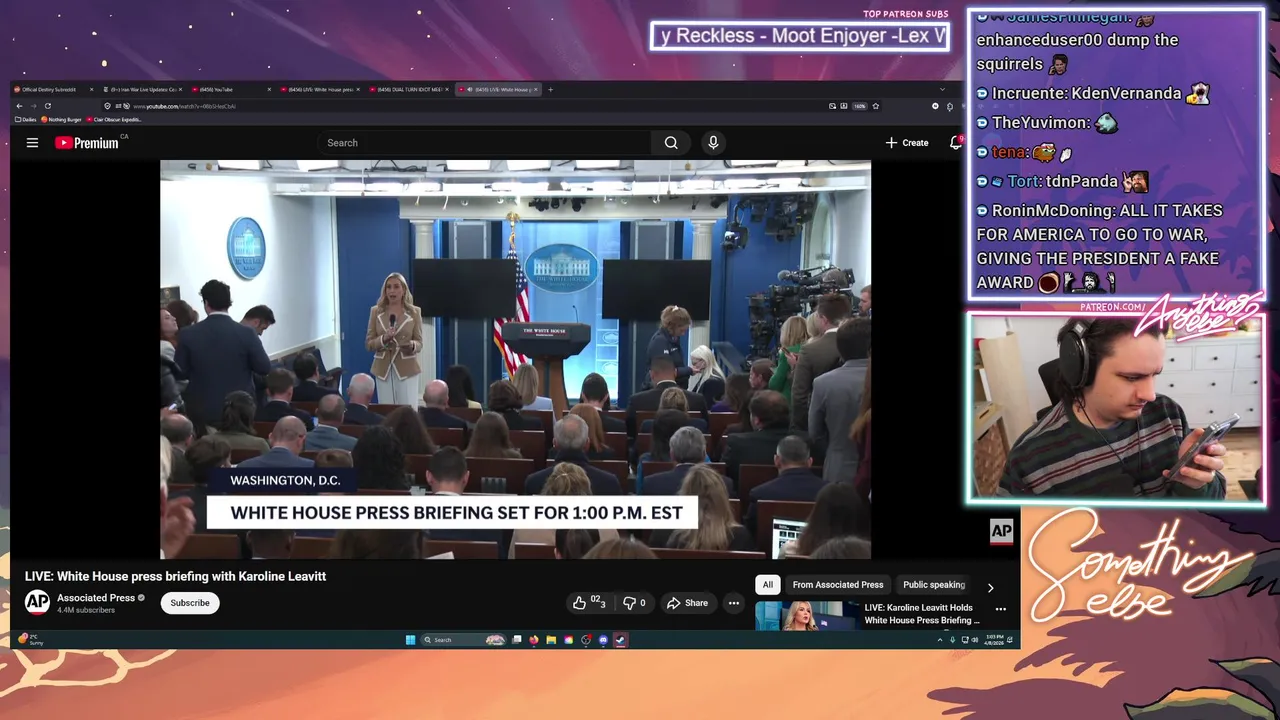Image resolution: width=1280 pixels, height=720 pixels.
Task: Open options for recommended Leavitt video
Action: pos(1000,609)
